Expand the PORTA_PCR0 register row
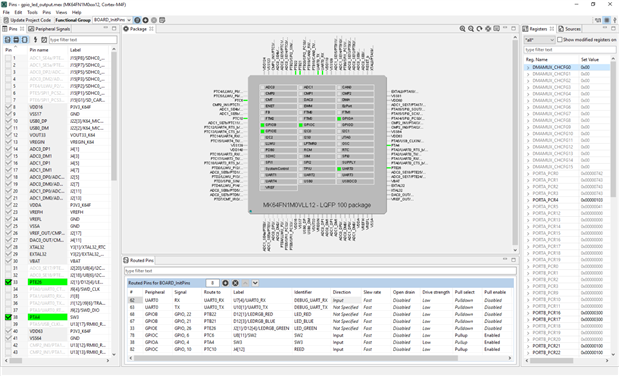Viewport: 619px width, 376px height. click(528, 173)
